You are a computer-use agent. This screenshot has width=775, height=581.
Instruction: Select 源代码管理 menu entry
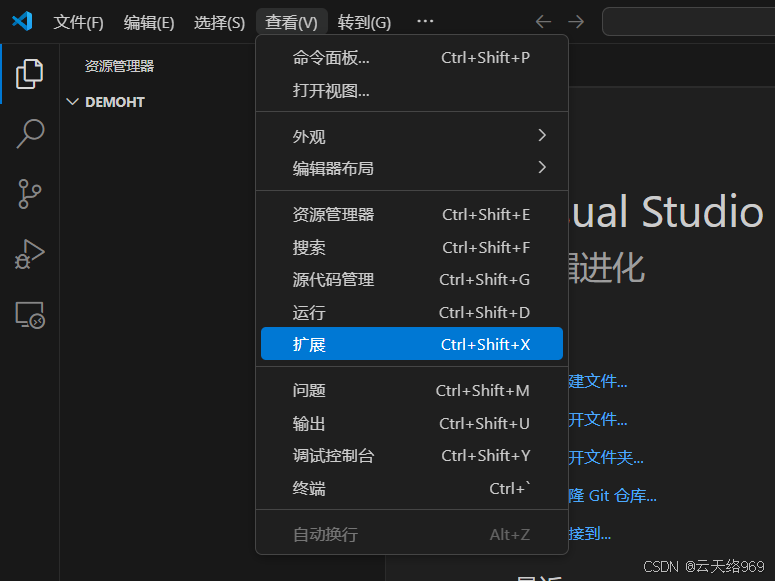pos(412,280)
